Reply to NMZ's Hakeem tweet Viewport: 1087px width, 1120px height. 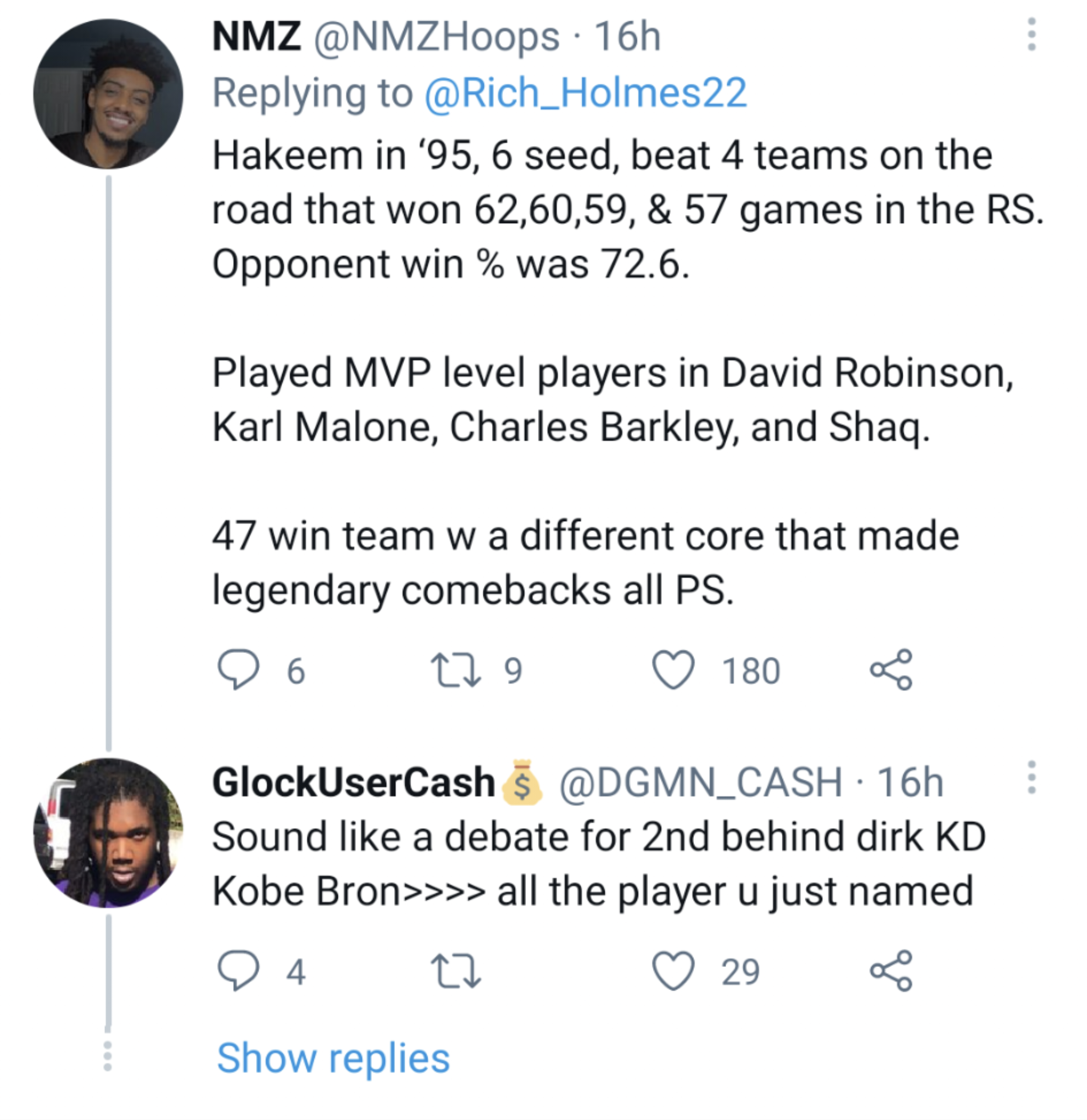tap(239, 670)
